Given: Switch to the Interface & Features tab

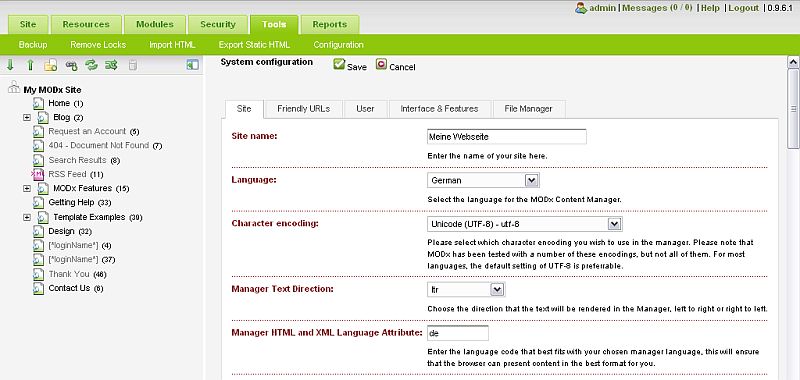Looking at the screenshot, I should coord(439,109).
